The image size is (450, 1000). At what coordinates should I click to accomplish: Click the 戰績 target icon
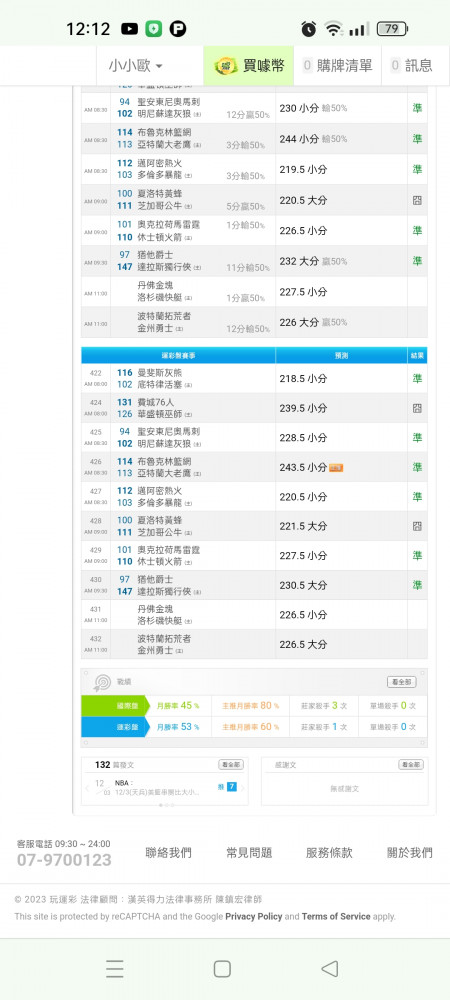pos(102,682)
